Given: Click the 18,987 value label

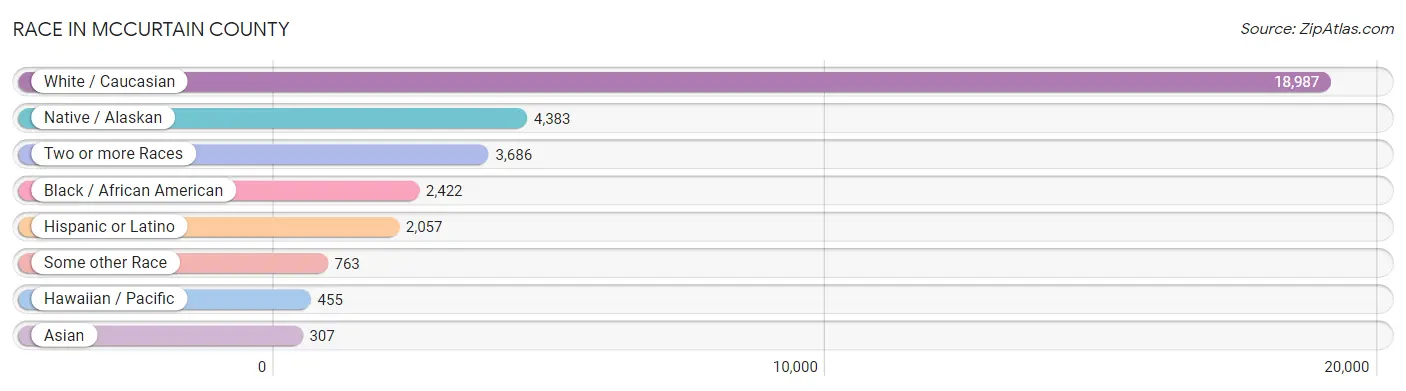Looking at the screenshot, I should click(1296, 82).
